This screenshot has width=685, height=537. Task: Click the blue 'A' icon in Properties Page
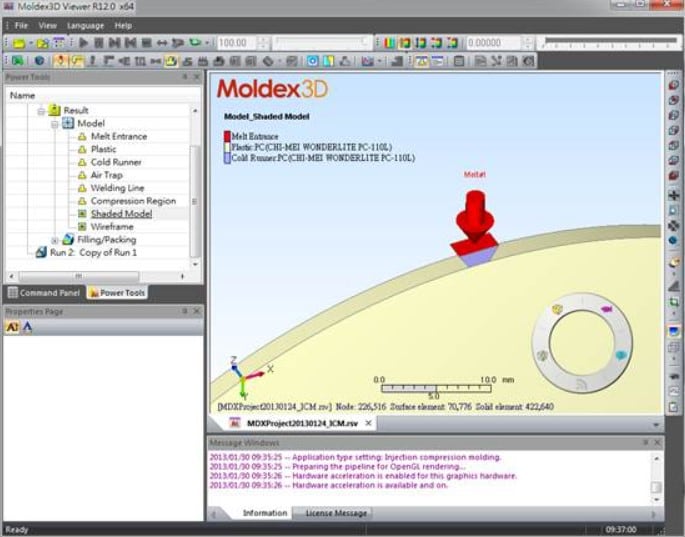[x=28, y=327]
